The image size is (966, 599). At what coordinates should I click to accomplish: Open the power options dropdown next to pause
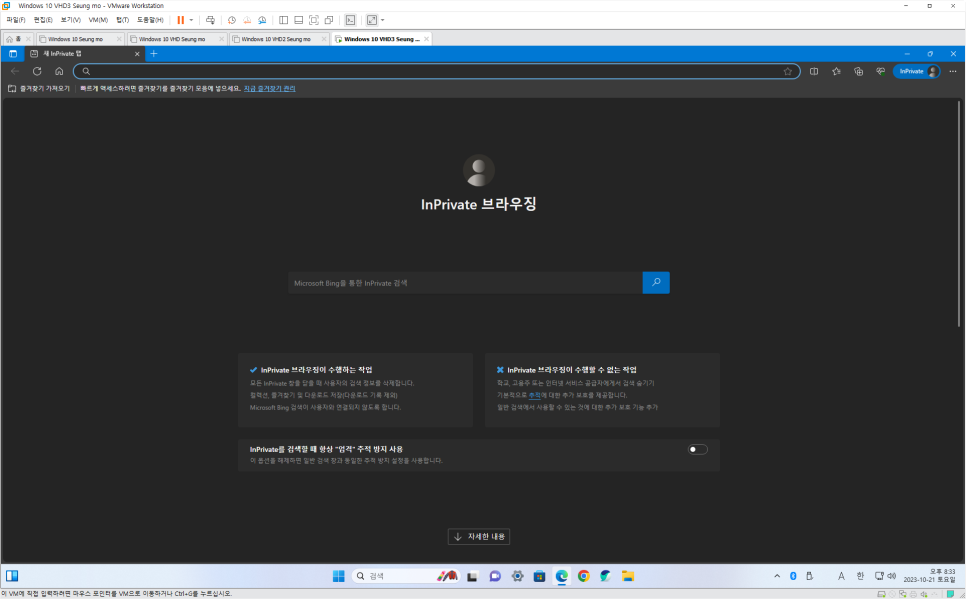[x=191, y=20]
